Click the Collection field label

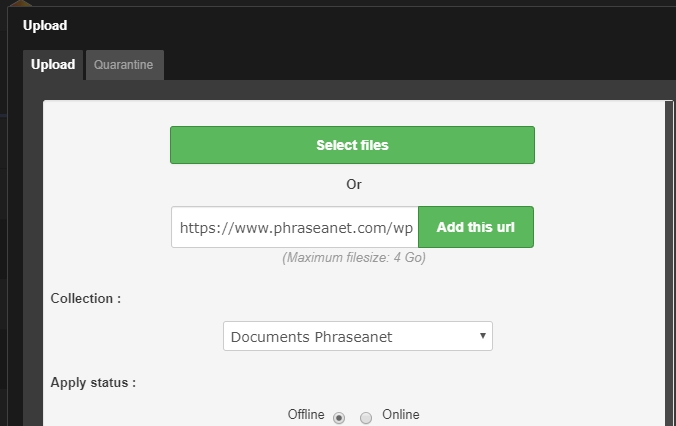[86, 299]
